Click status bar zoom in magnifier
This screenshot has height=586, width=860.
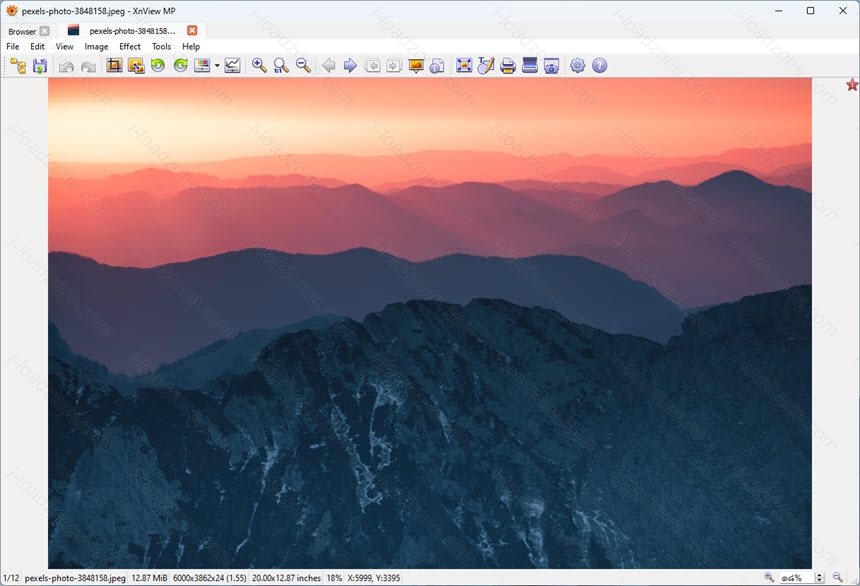(x=770, y=577)
